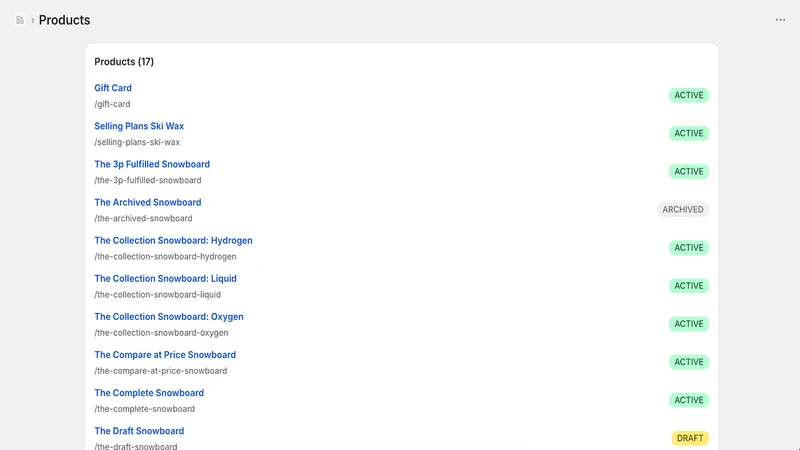Click the /the-collection-snowboard-oxygen handle
800x450 pixels.
click(x=161, y=333)
